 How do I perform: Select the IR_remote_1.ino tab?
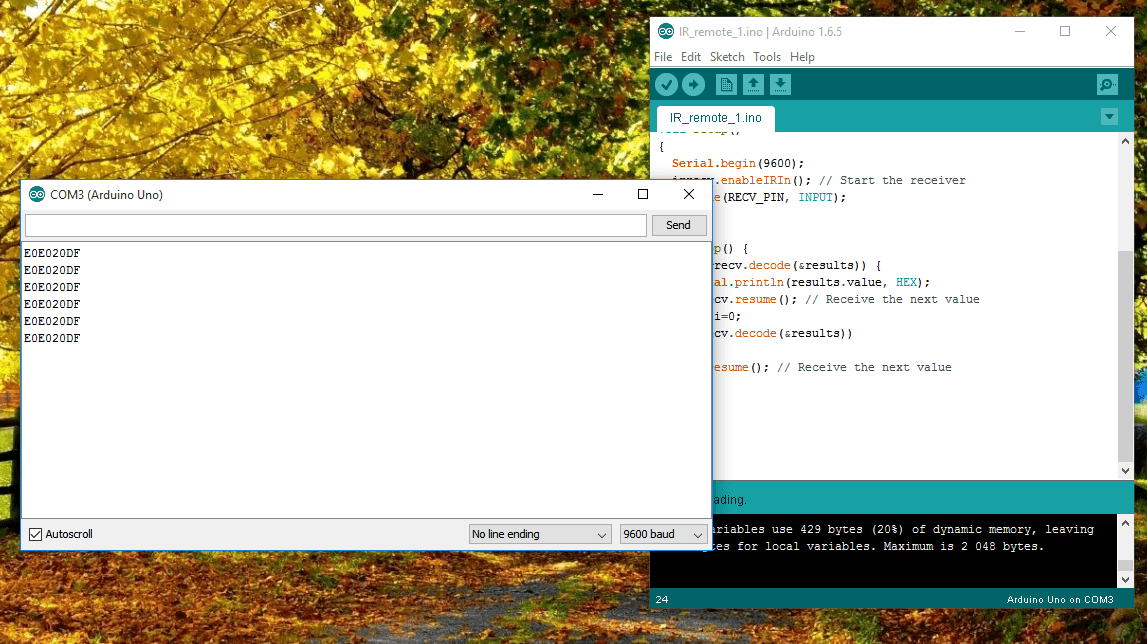click(x=715, y=118)
